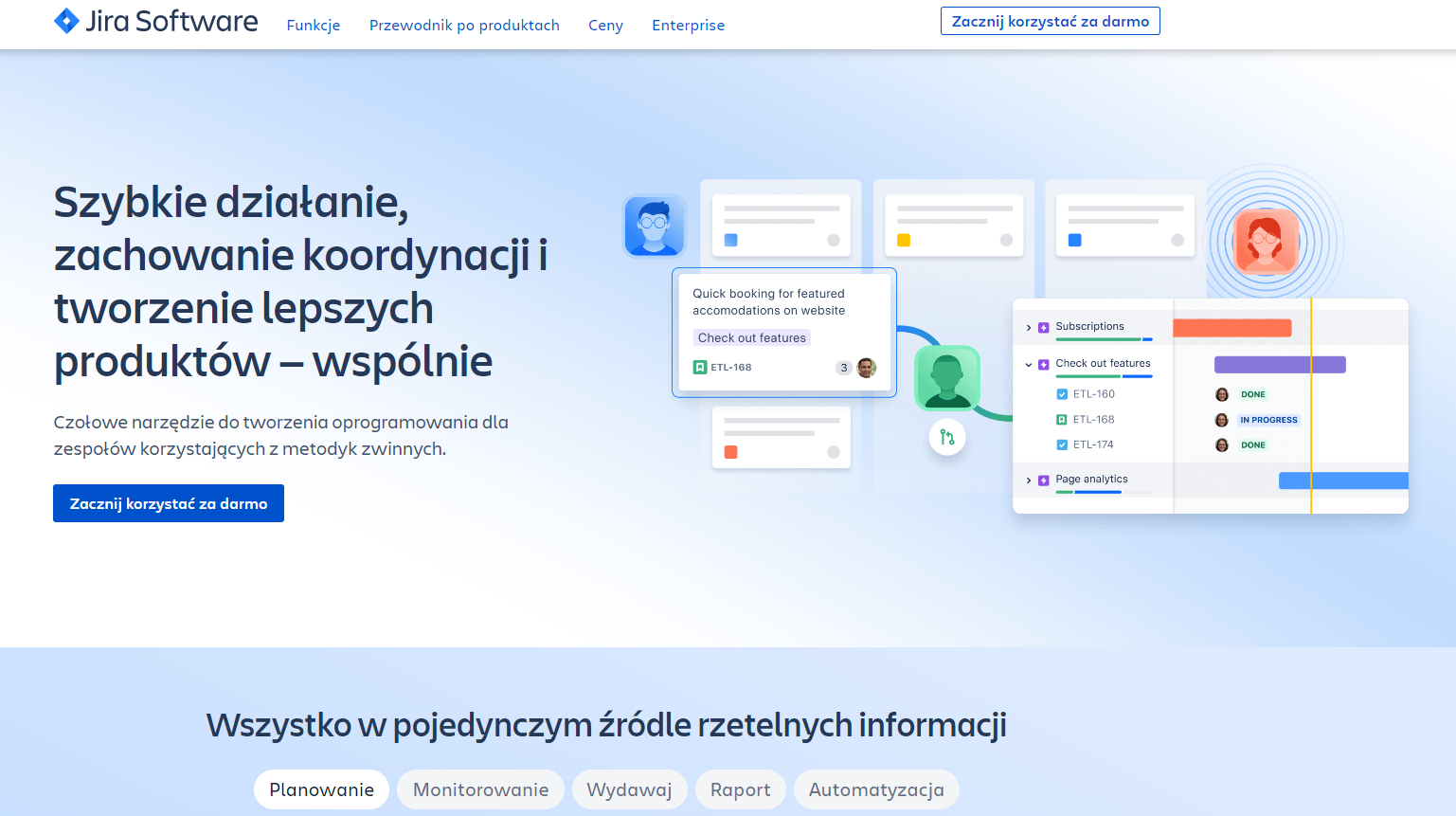Click the Quick booking for featured card title

[x=768, y=302]
